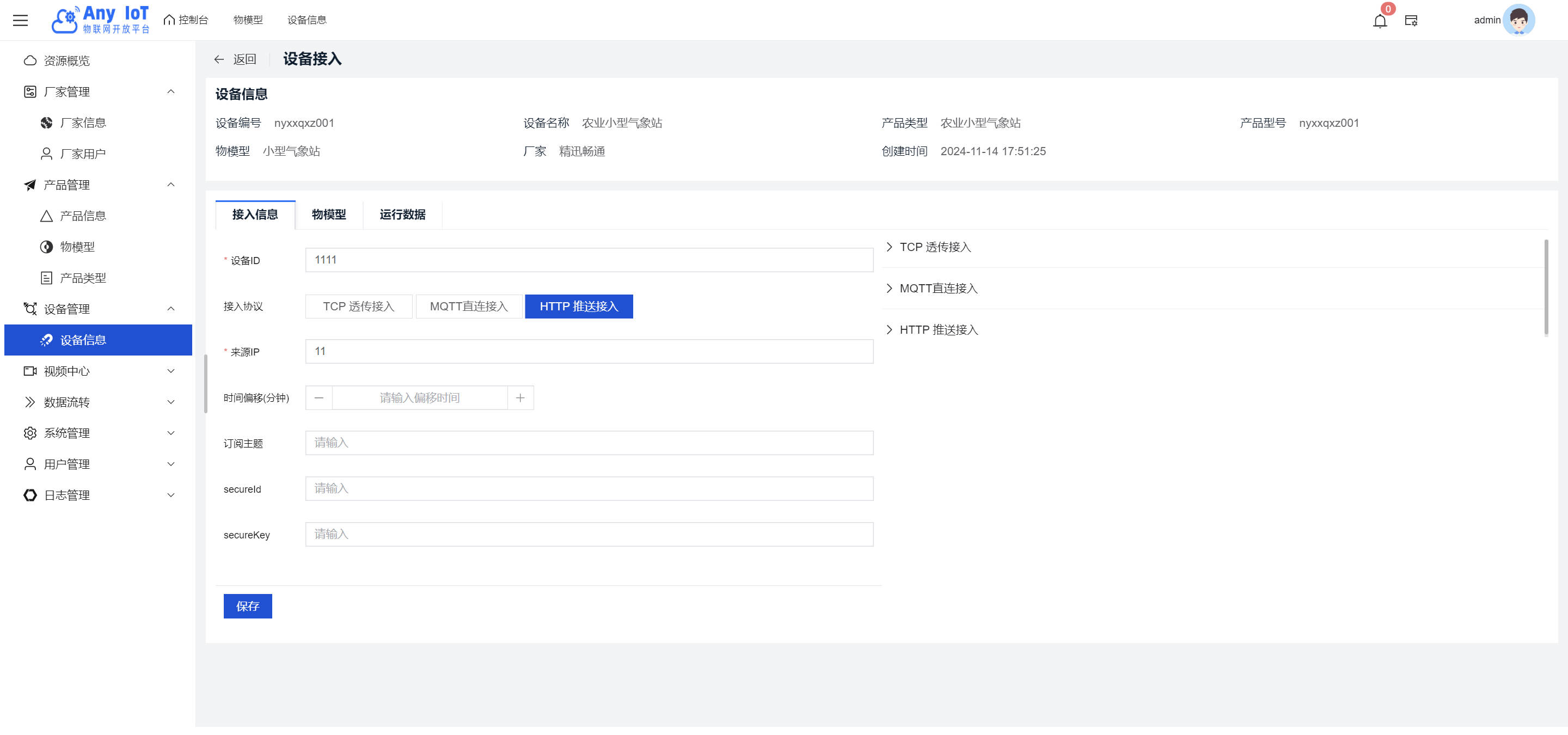
Task: Click the 保存 button
Action: click(x=247, y=606)
